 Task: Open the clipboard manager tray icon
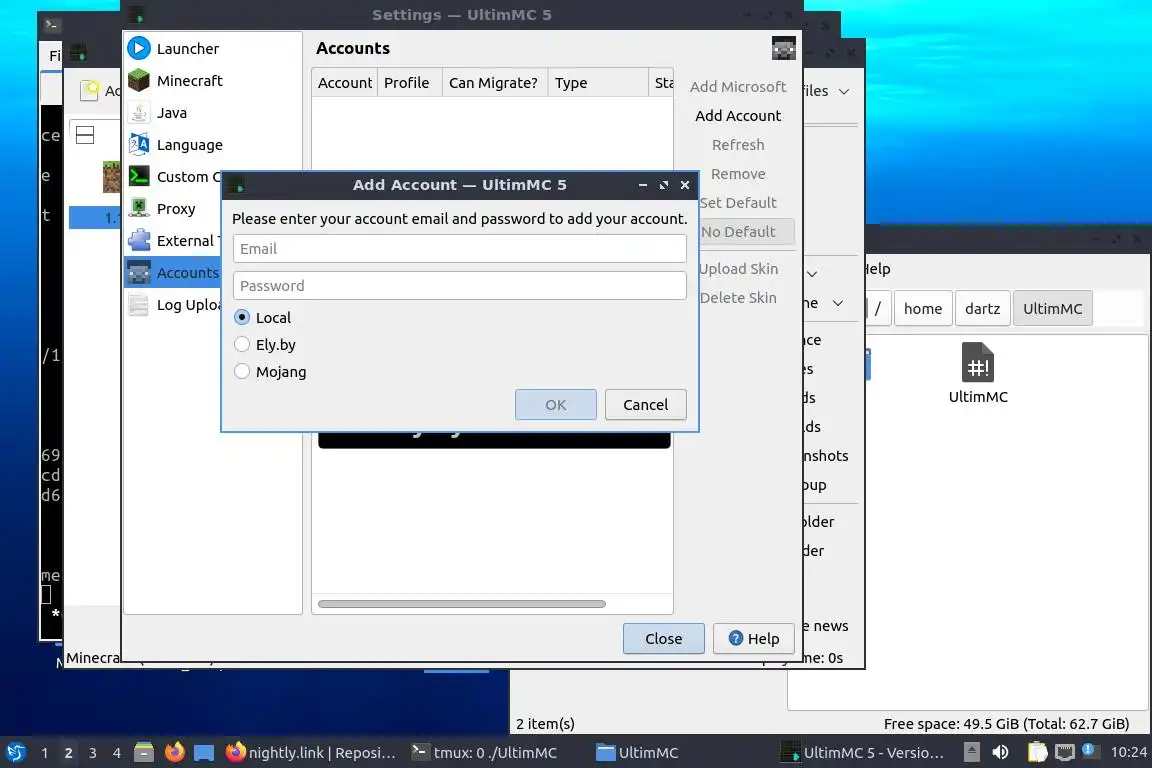1037,752
